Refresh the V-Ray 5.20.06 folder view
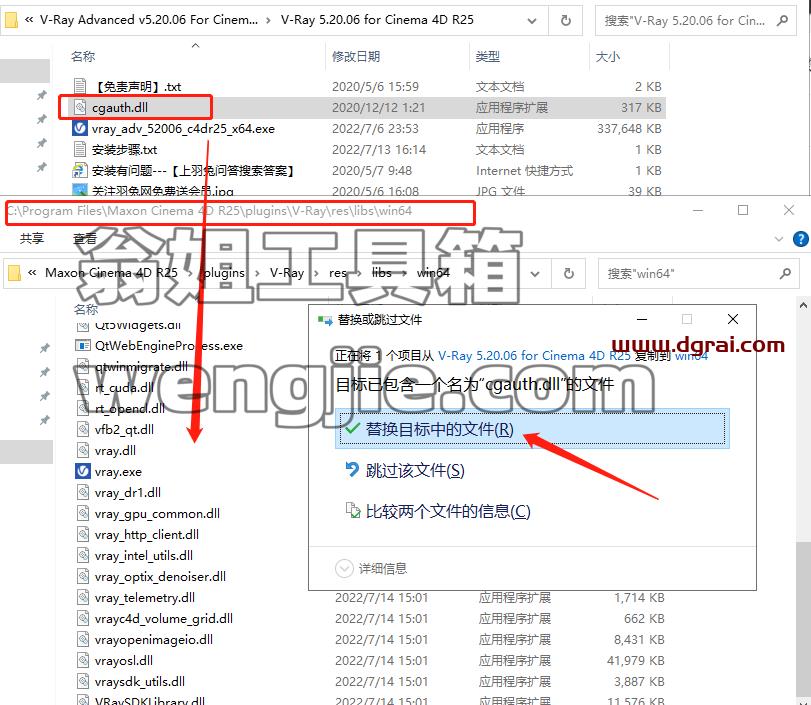The height and width of the screenshot is (705, 811). pos(566,20)
